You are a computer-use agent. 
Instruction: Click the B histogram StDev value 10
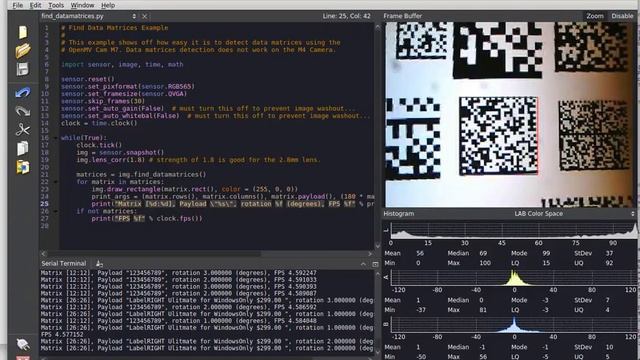[609, 347]
